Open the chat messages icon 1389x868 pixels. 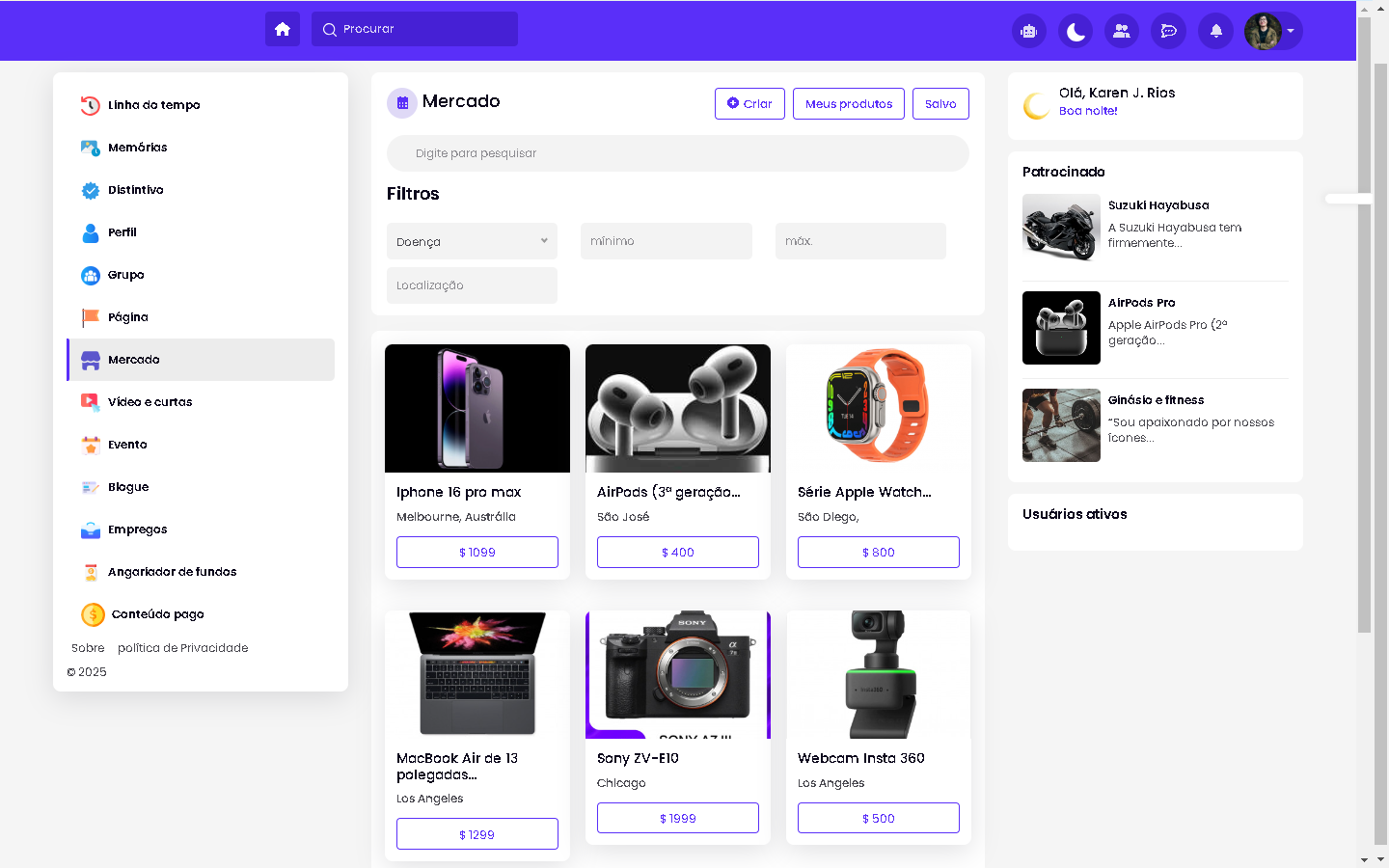pyautogui.click(x=1168, y=31)
